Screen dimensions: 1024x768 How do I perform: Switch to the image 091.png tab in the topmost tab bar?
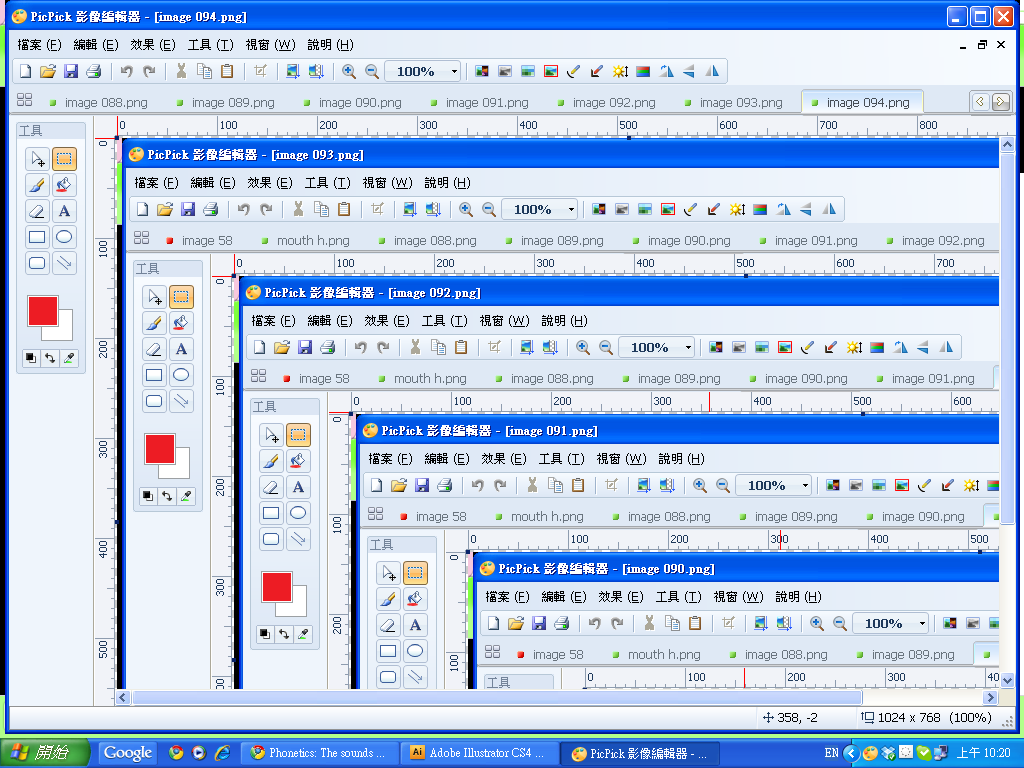(x=486, y=102)
